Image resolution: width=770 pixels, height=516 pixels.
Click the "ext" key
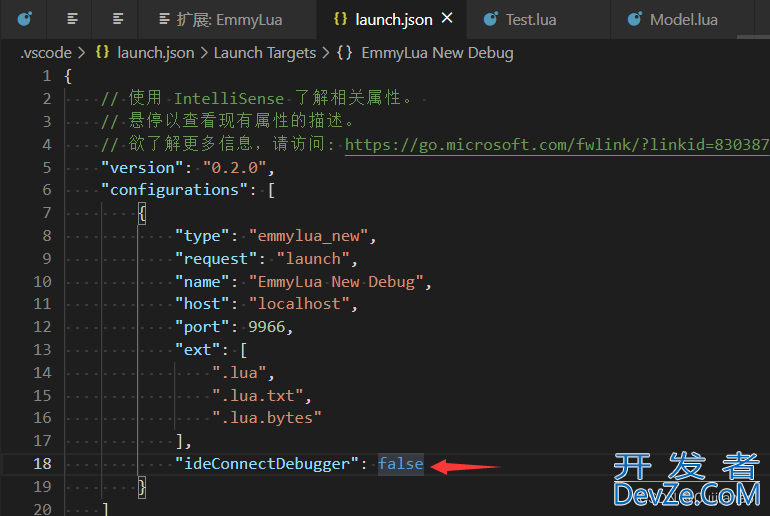[197, 350]
